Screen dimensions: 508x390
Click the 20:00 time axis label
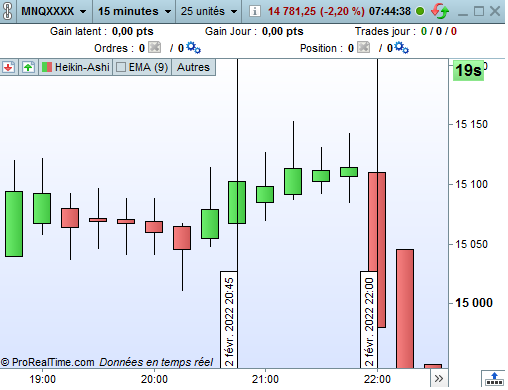[x=154, y=379]
